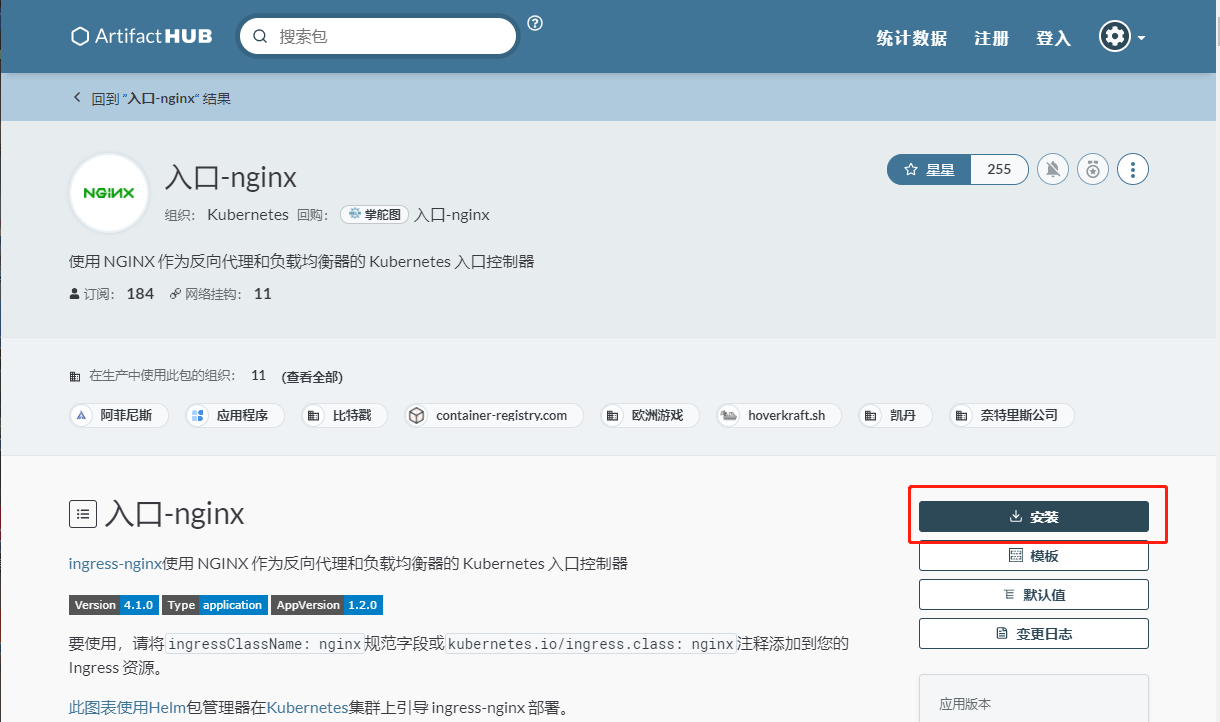Click the 安装 install button
Viewport: 1220px width, 722px height.
click(1034, 517)
